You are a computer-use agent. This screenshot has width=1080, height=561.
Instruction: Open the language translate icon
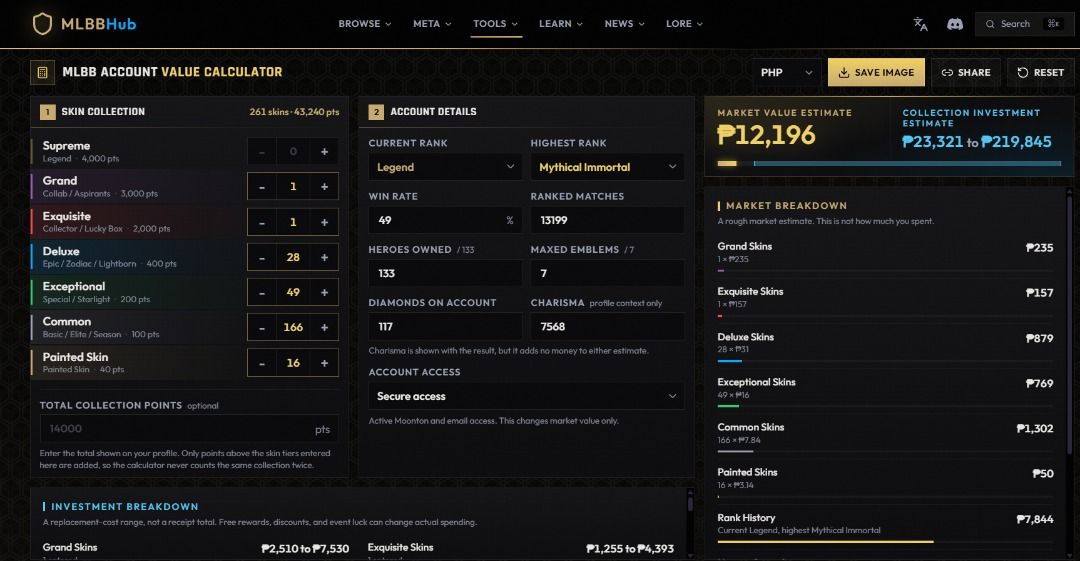[920, 24]
